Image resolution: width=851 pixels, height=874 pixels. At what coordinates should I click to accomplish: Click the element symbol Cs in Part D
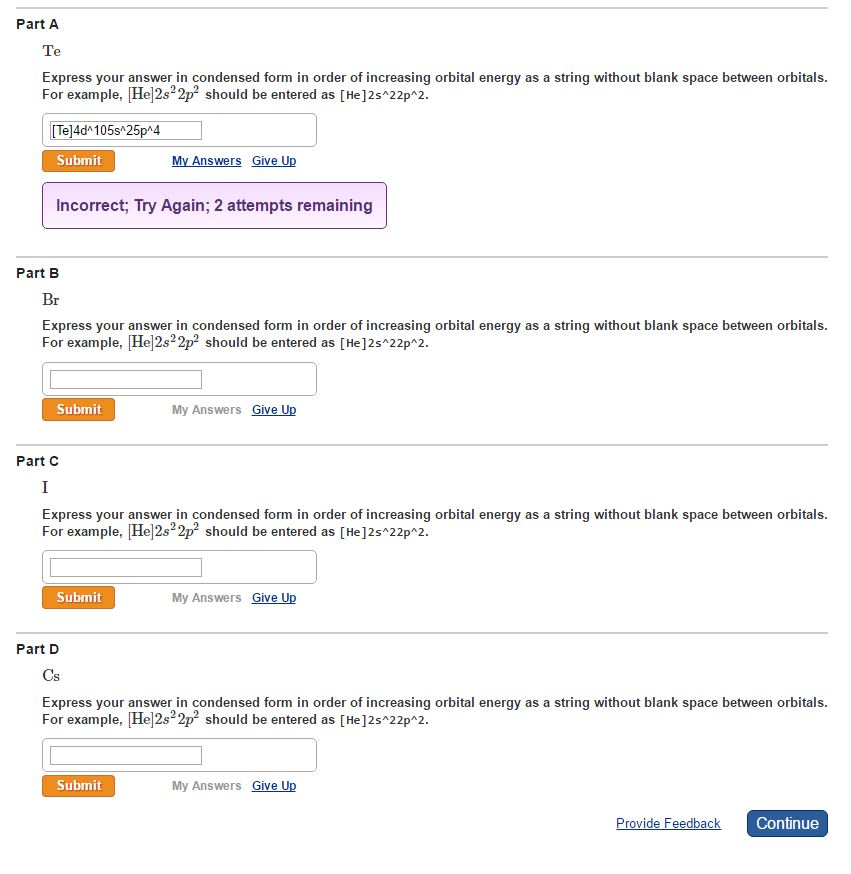50,676
